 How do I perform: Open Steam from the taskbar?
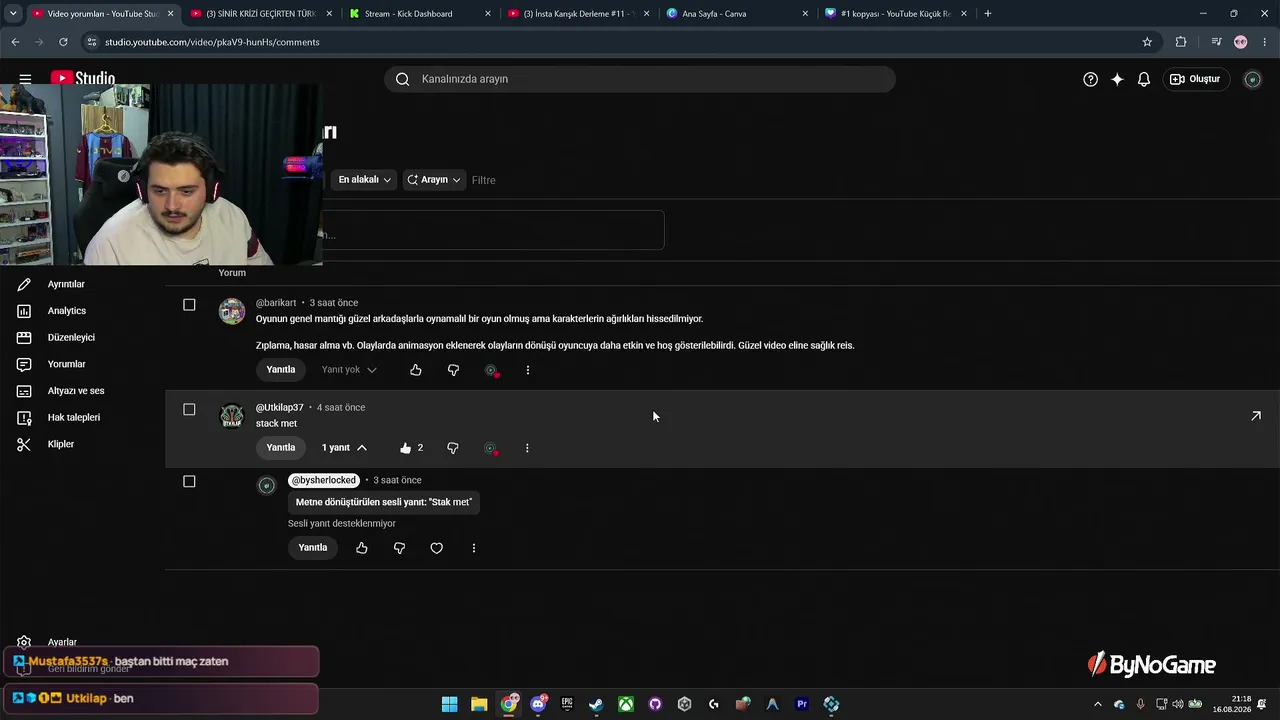596,704
